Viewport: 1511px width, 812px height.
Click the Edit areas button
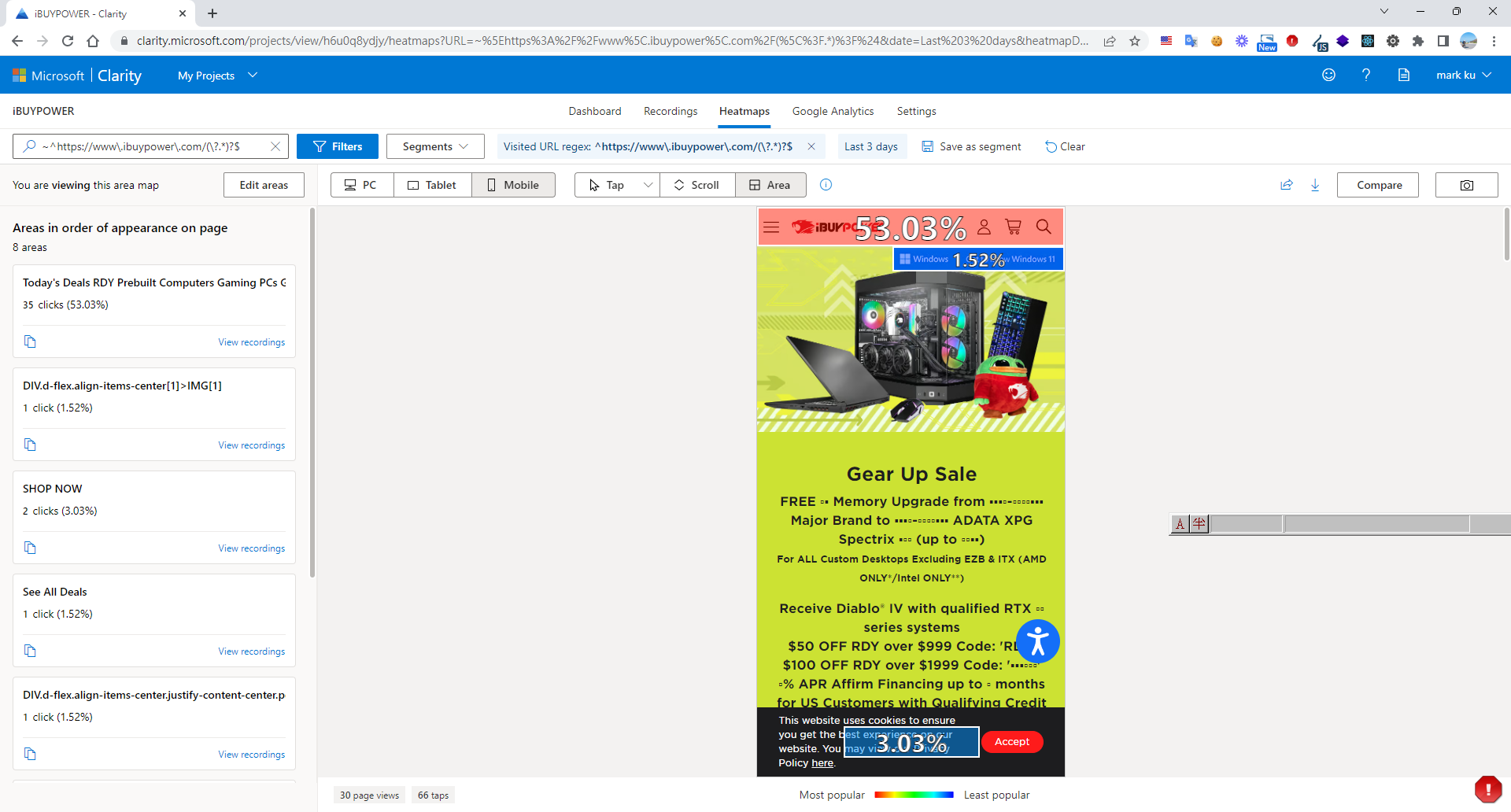pos(264,185)
